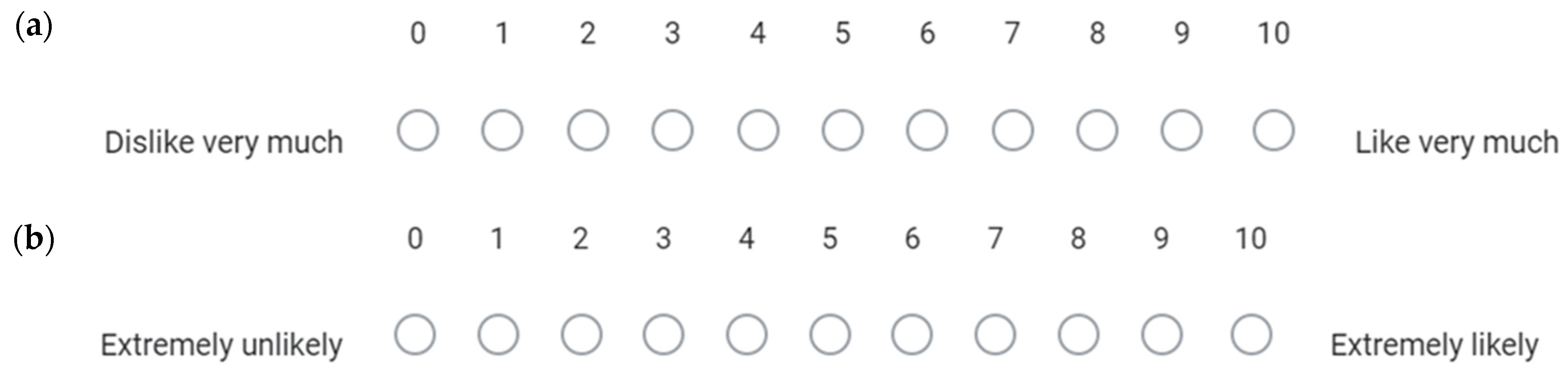Choose 8 on the Dislike/Like scale
Screen dimensions: 1568x382
tap(1097, 130)
